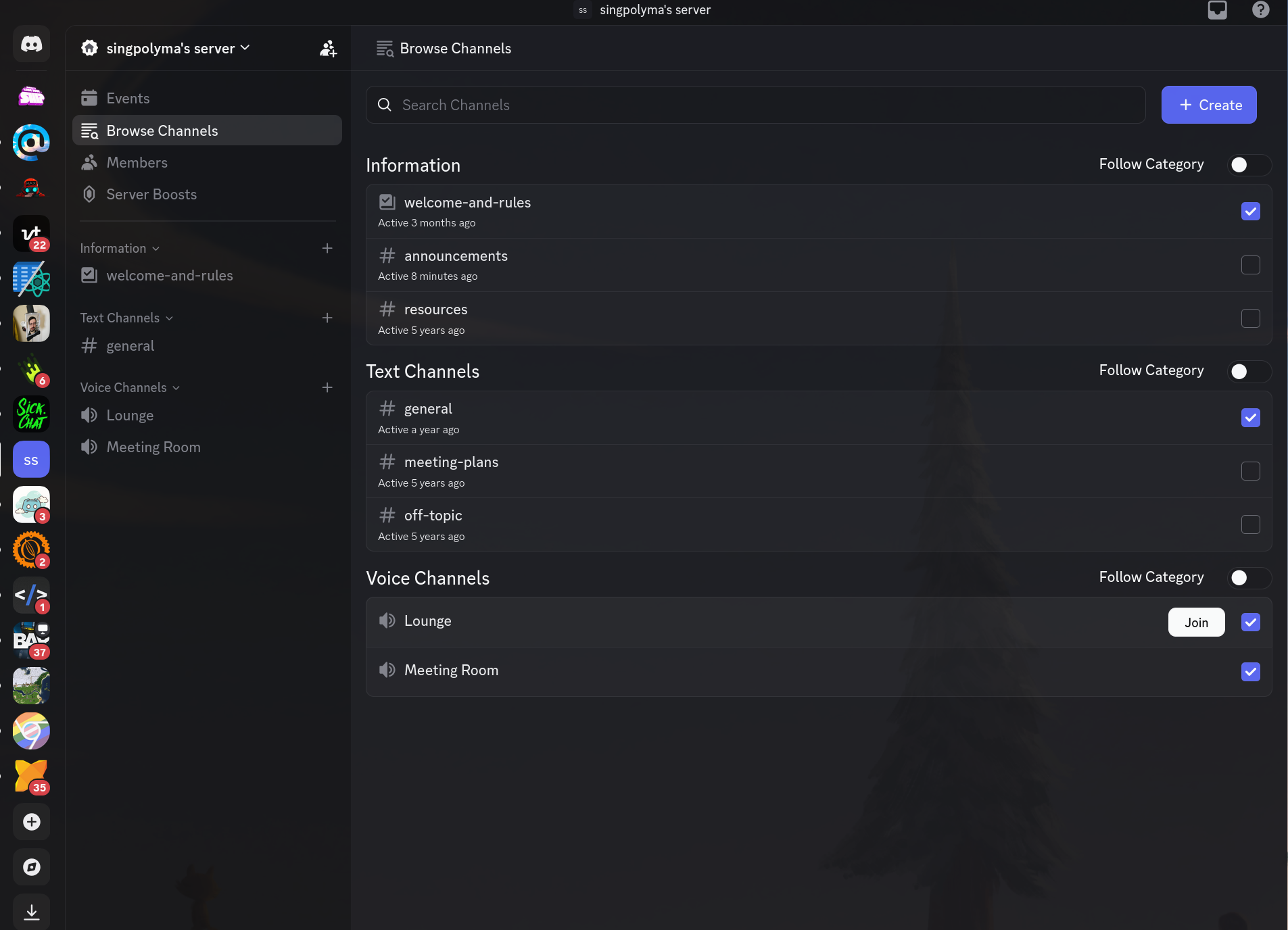This screenshot has width=1288, height=930.
Task: Enable Follow Category for Information
Action: pos(1248,165)
